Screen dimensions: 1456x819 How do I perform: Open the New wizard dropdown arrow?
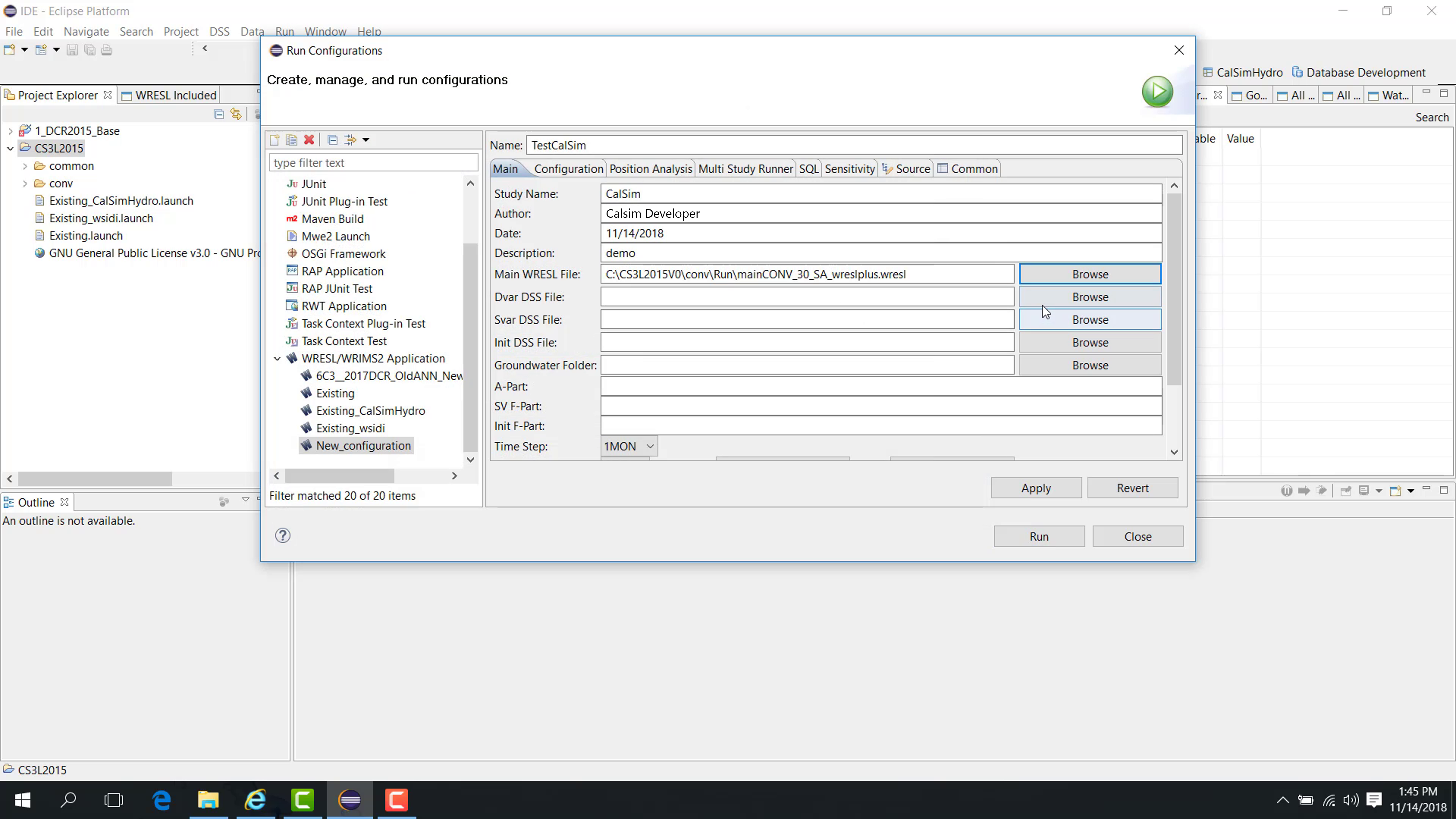click(x=24, y=50)
